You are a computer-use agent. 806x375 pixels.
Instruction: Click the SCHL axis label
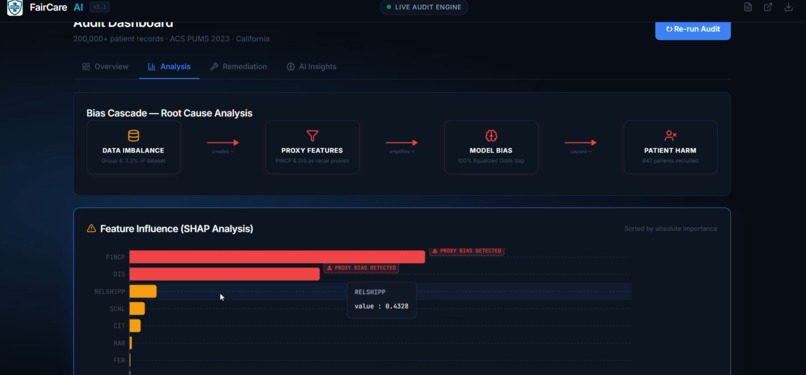coord(117,309)
